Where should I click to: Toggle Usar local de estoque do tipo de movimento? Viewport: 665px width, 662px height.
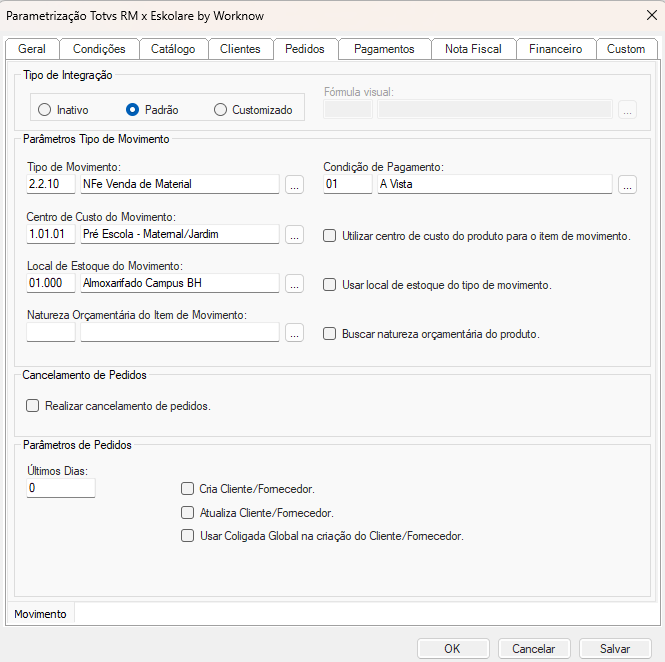pos(329,285)
